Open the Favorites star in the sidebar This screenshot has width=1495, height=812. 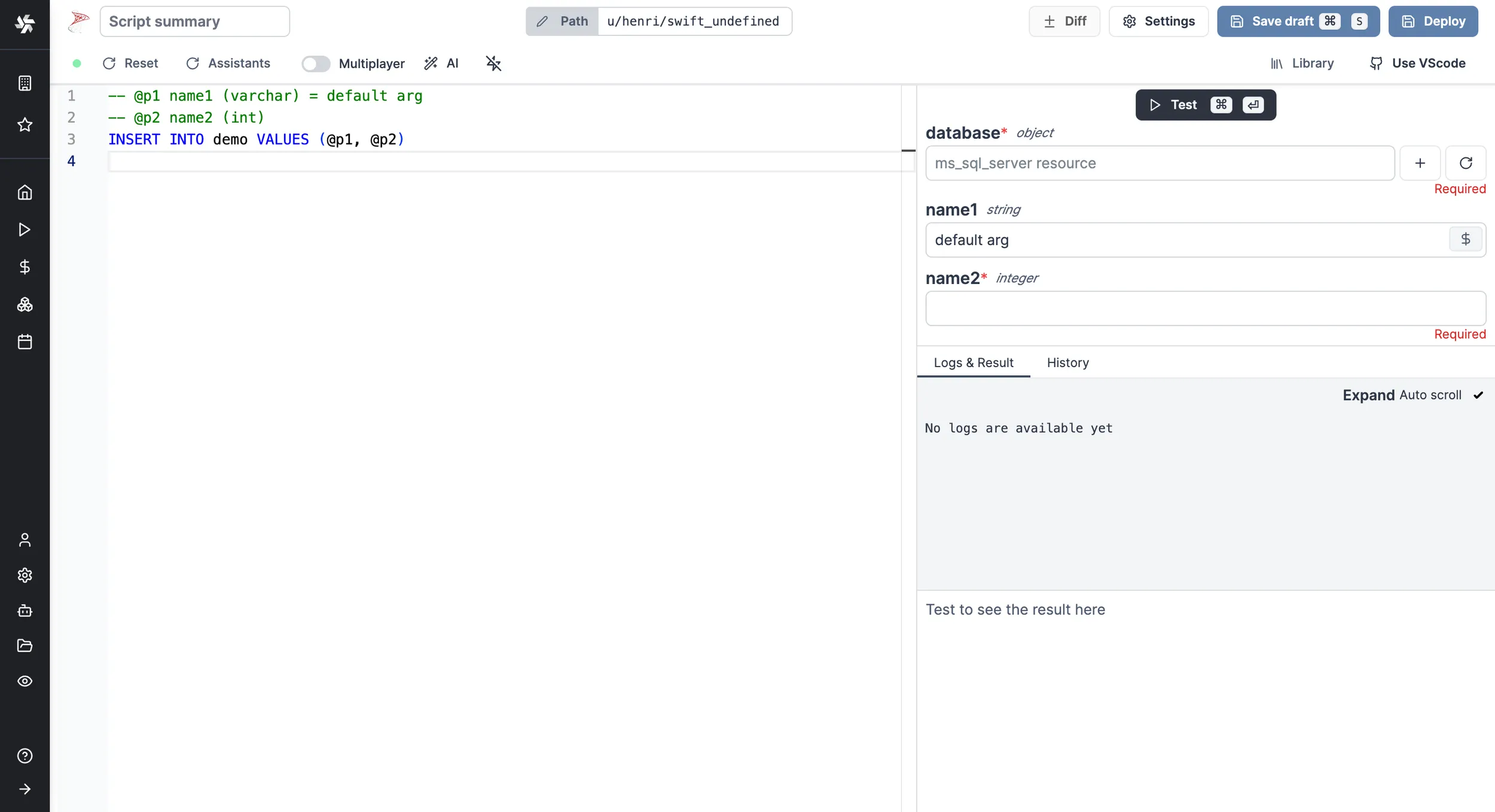point(25,124)
